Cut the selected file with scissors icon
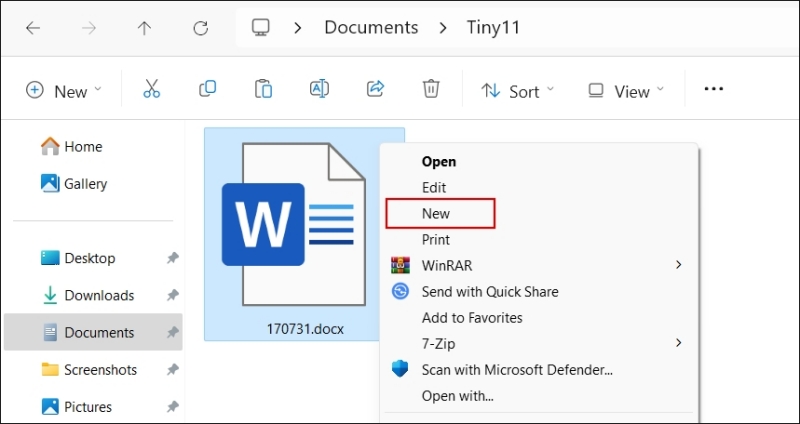800x424 pixels. coord(152,89)
